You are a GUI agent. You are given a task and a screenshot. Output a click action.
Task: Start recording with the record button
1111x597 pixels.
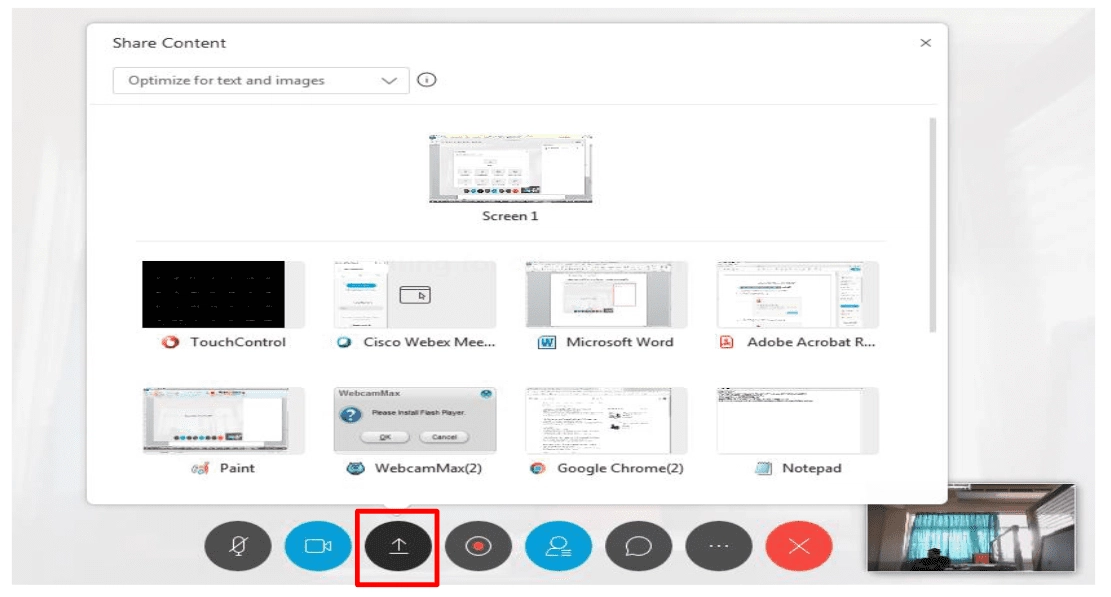pos(478,546)
